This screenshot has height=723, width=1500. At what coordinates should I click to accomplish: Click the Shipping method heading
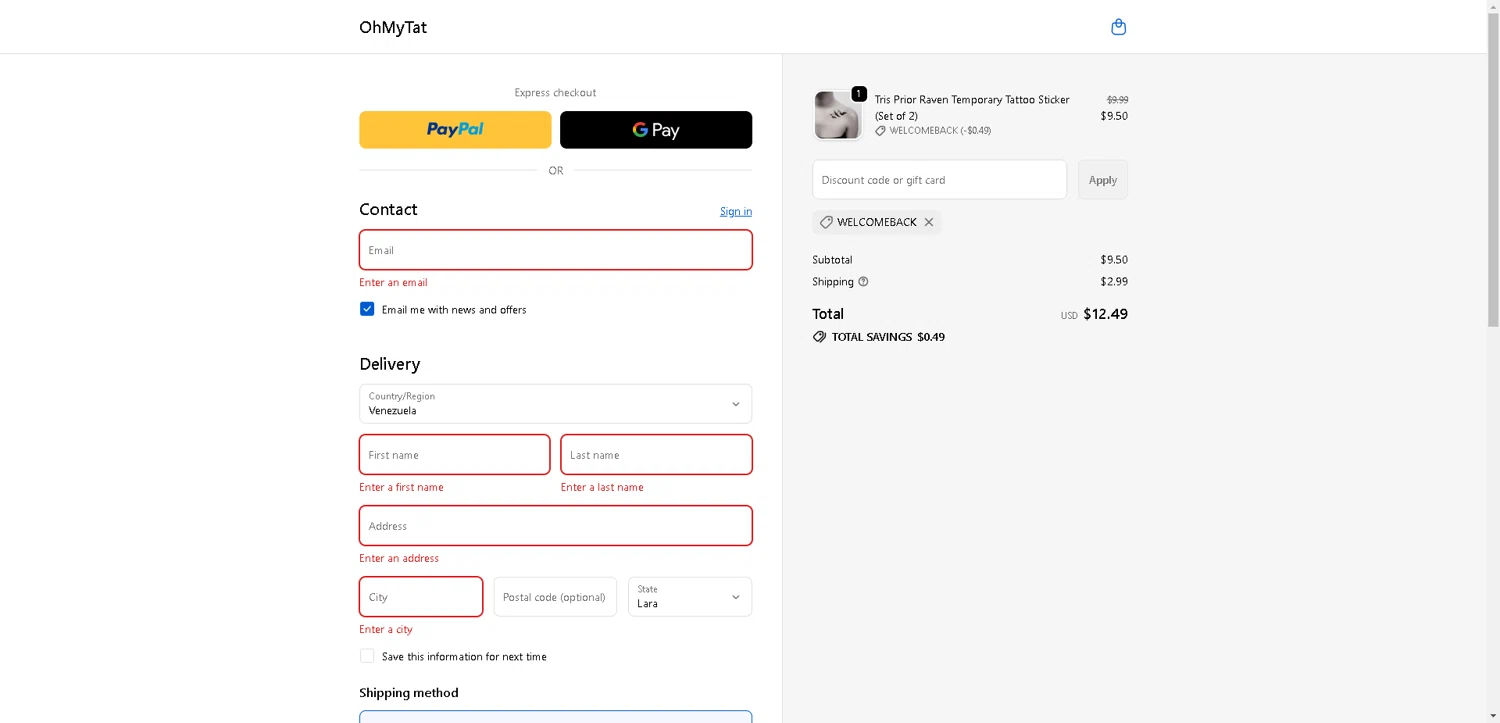(409, 692)
